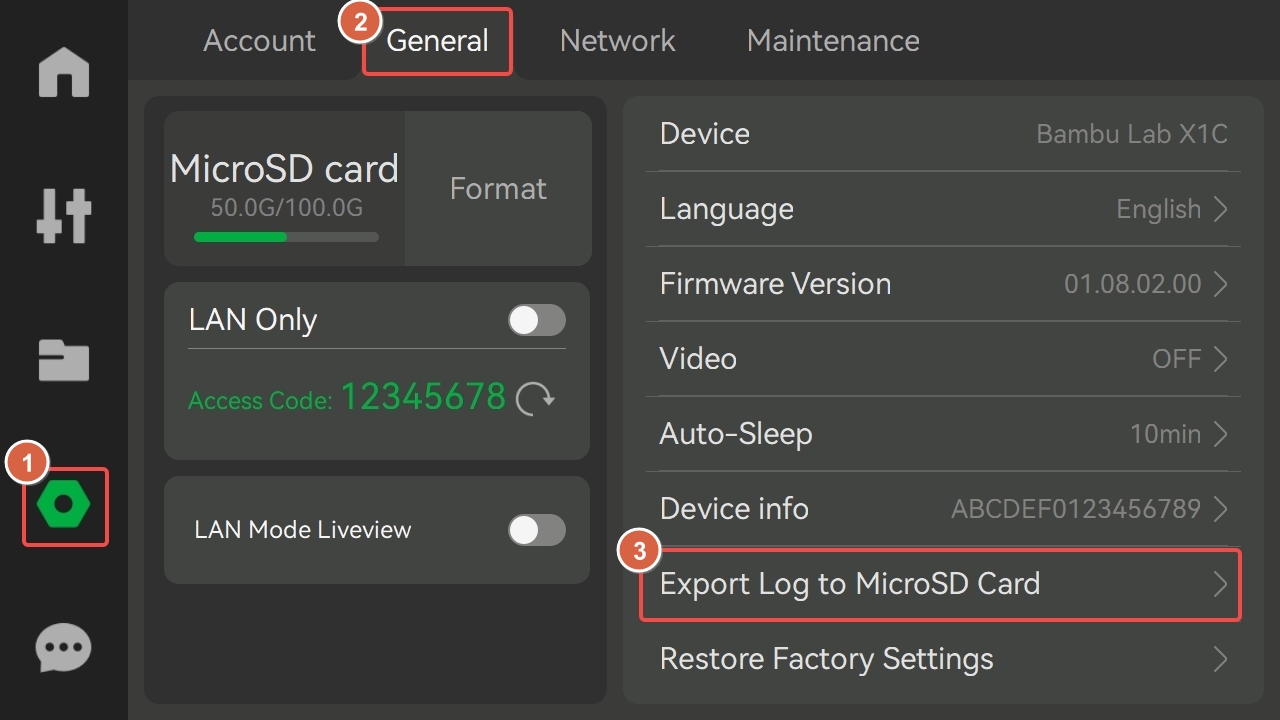Open the Device info row label

[734, 509]
